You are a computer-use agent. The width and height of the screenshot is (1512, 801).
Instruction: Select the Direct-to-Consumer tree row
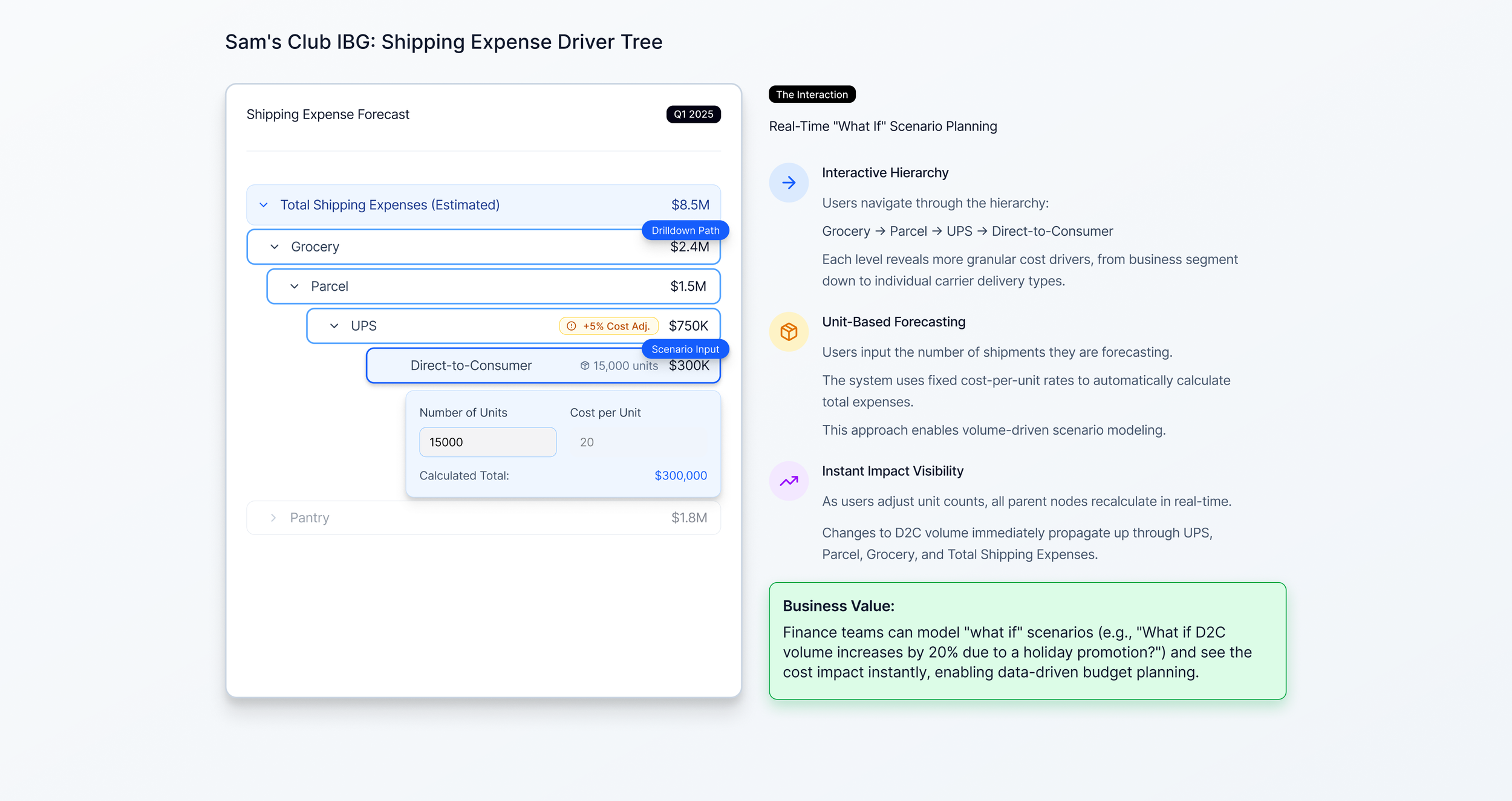pyautogui.click(x=471, y=366)
